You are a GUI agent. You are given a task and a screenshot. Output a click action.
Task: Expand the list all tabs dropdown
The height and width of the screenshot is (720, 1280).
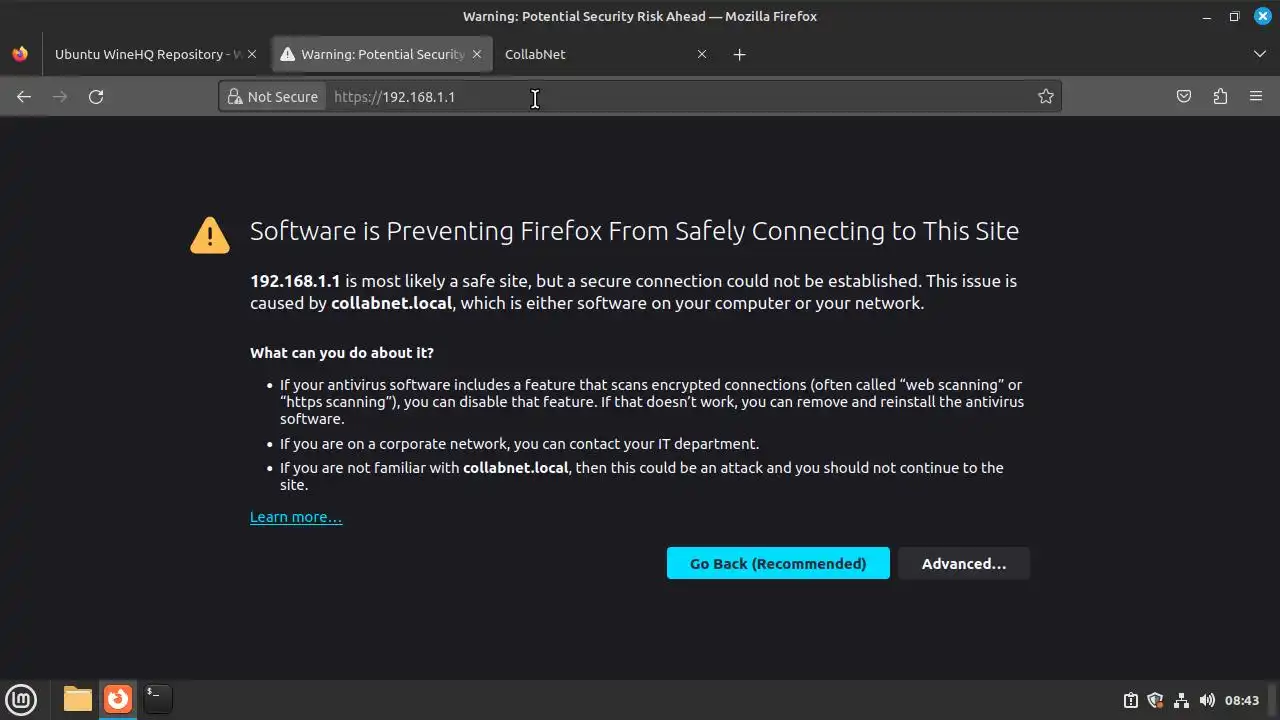(1259, 55)
